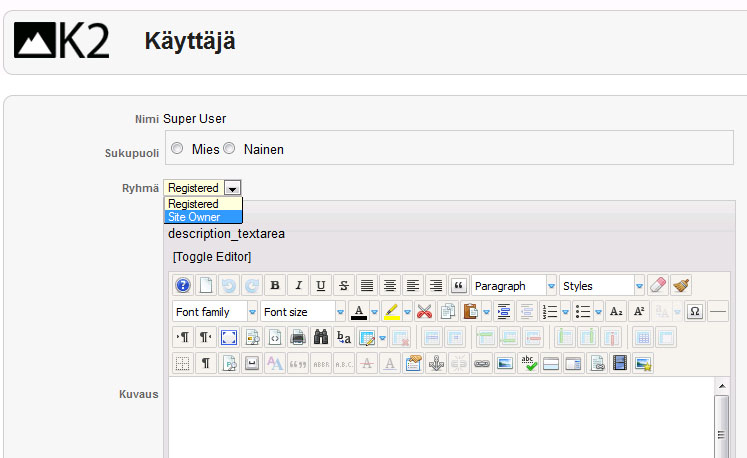This screenshot has height=458, width=747.
Task: Click the yellow highlight color button
Action: pyautogui.click(x=392, y=312)
